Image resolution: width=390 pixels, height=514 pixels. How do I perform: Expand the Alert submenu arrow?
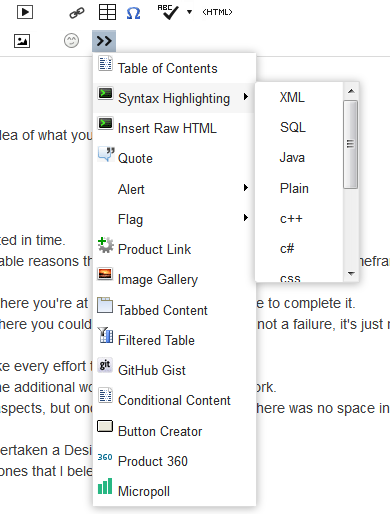click(x=246, y=187)
